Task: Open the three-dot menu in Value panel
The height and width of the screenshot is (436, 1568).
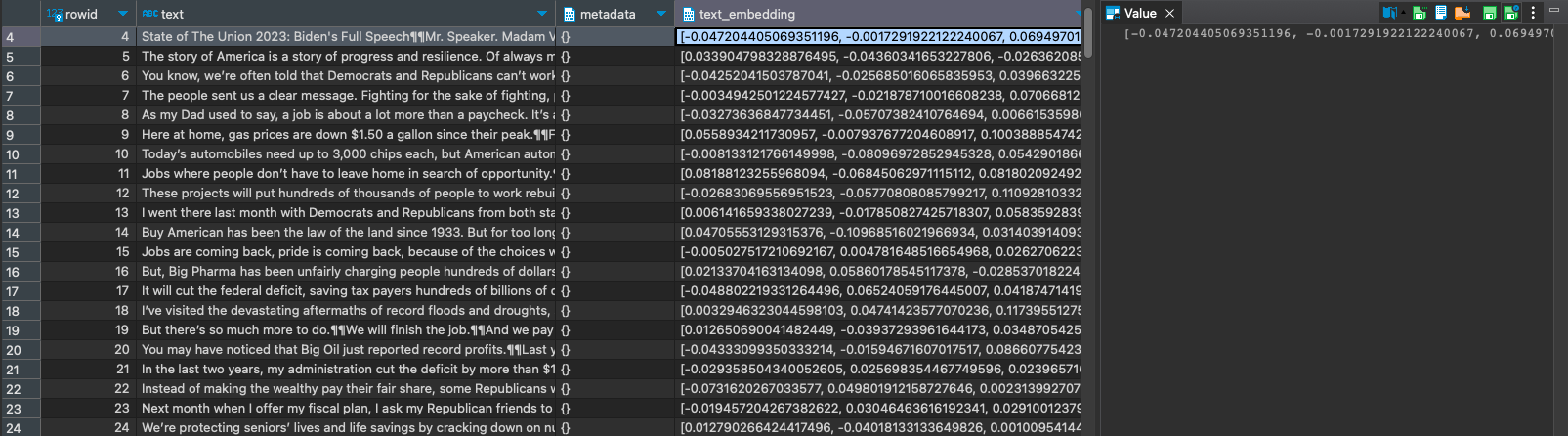Action: point(1533,13)
